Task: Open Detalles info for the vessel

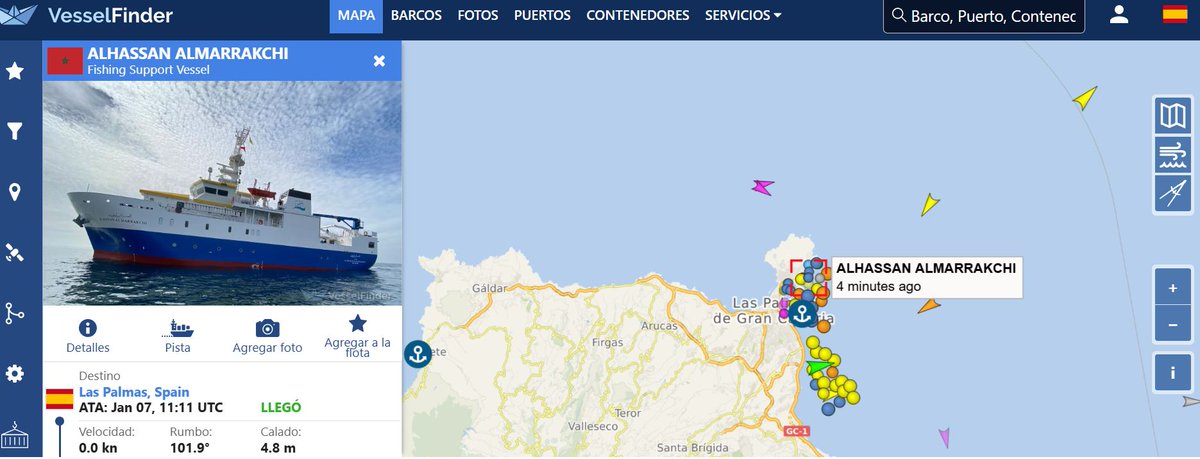Action: point(87,336)
